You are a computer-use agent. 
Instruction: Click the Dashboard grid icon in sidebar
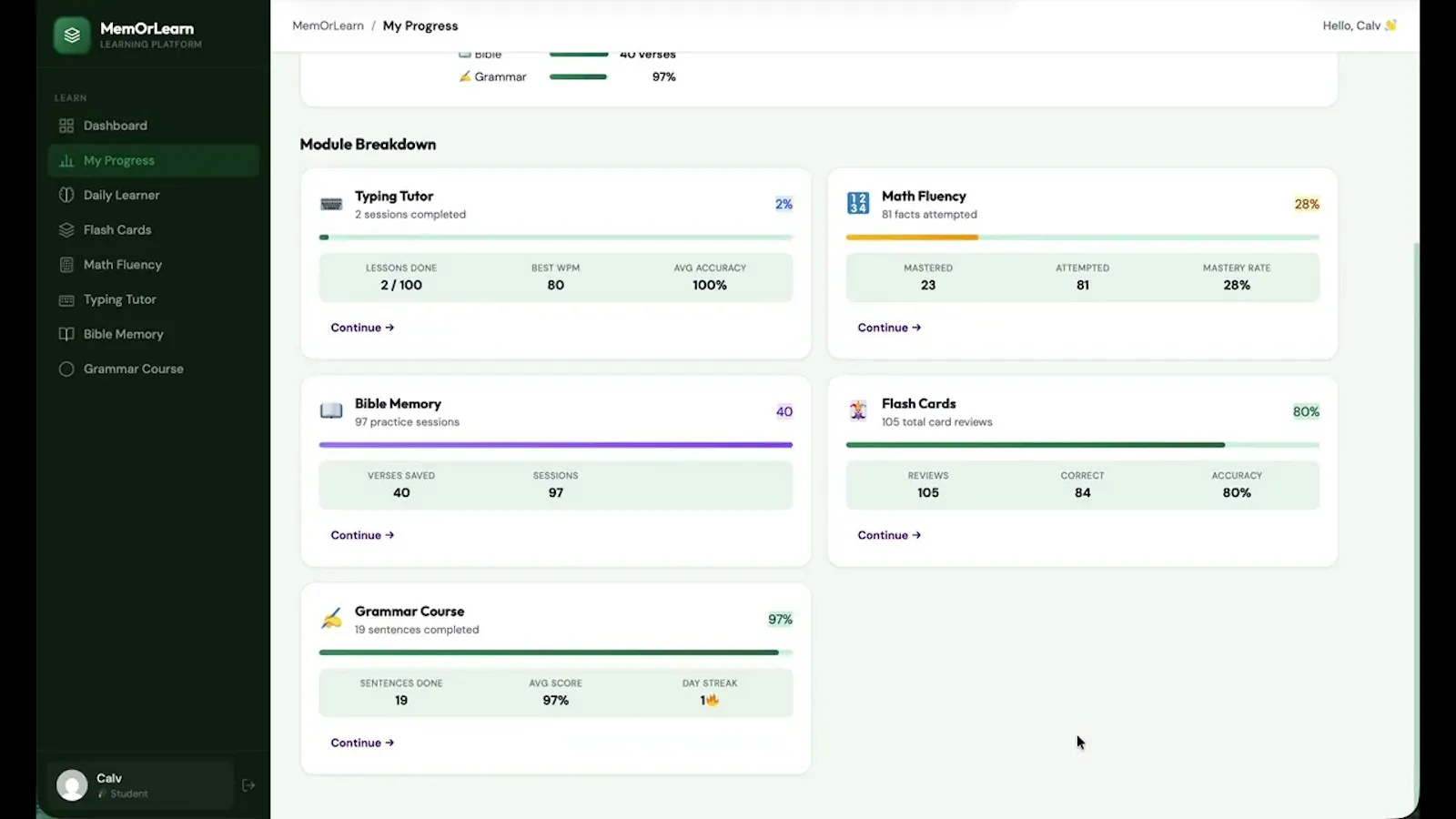click(66, 126)
